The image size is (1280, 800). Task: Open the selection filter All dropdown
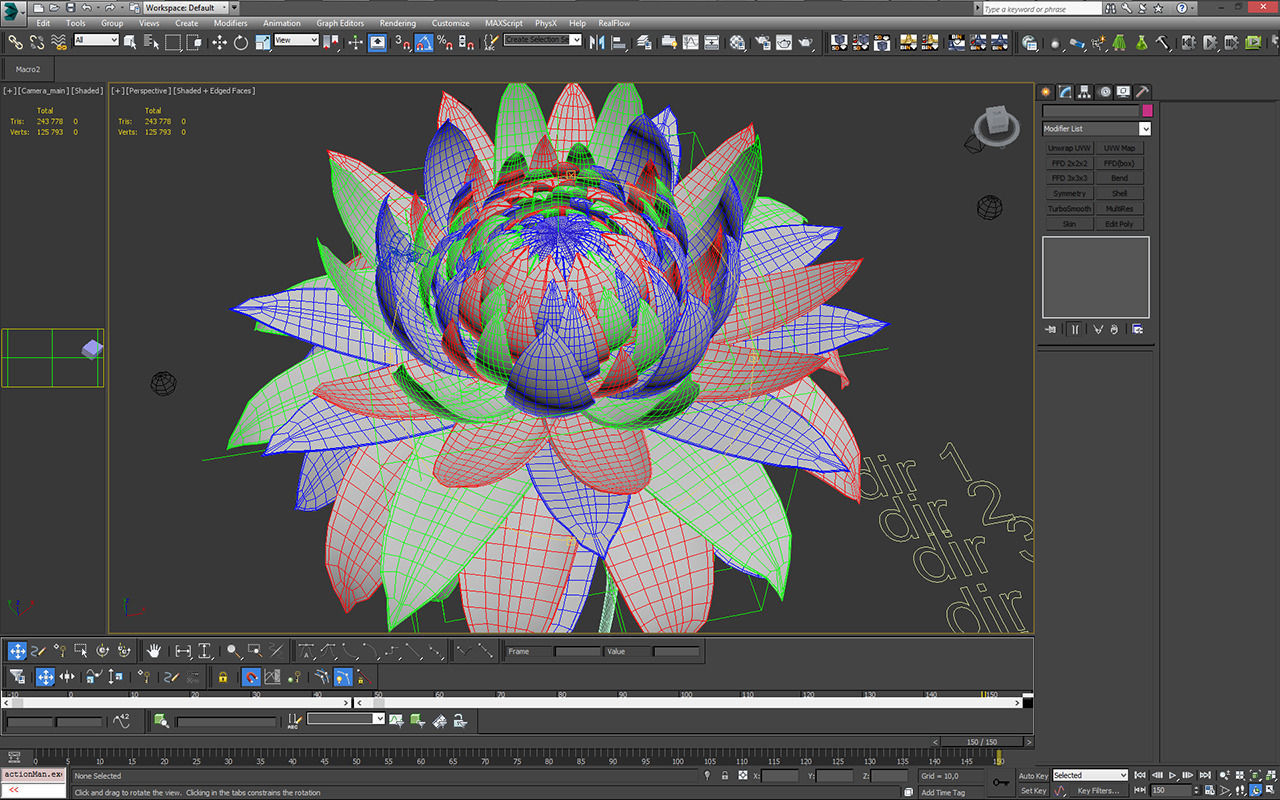click(x=96, y=40)
